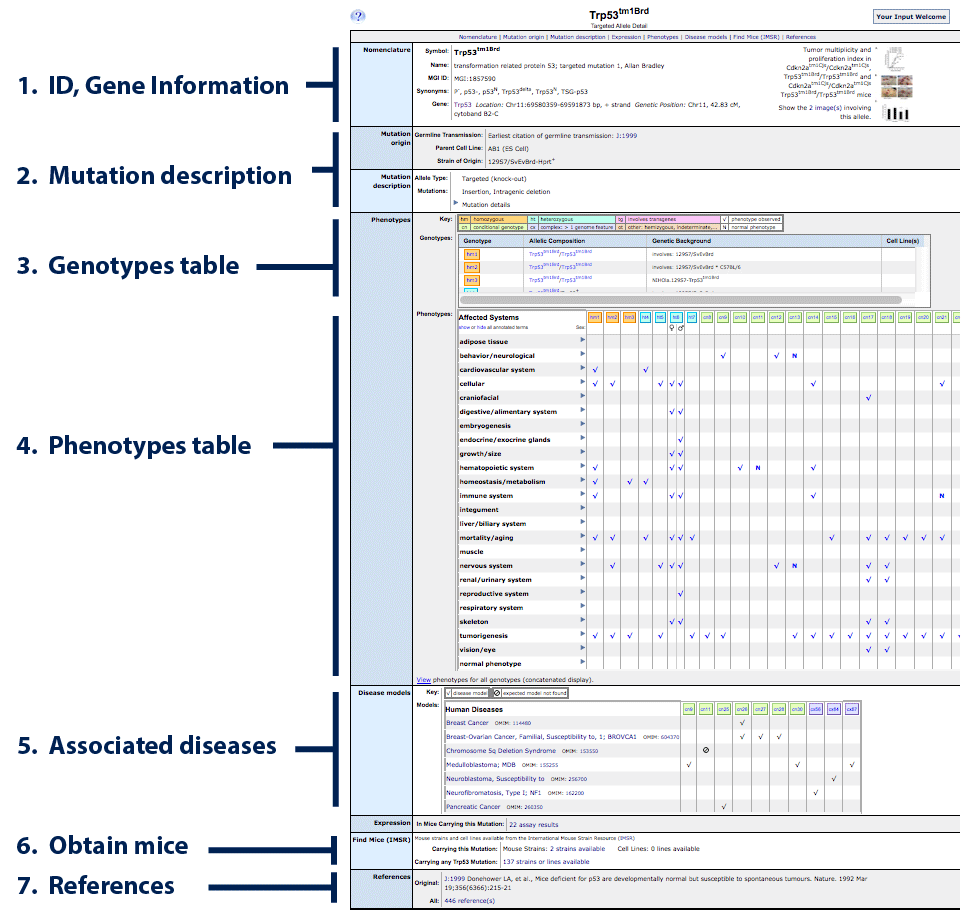
Task: Click the hm1 genotype badge in the Genotypes table
Action: point(472,255)
